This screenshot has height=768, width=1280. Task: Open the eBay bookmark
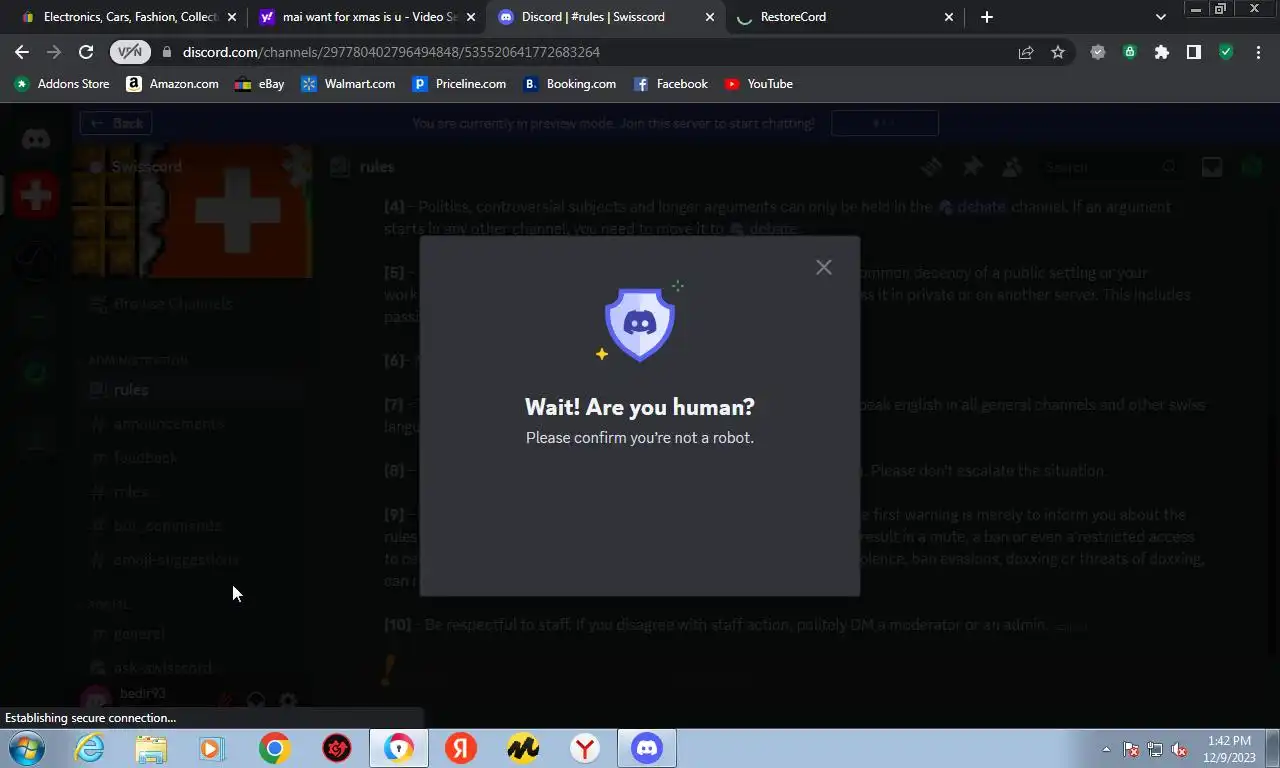(x=260, y=84)
